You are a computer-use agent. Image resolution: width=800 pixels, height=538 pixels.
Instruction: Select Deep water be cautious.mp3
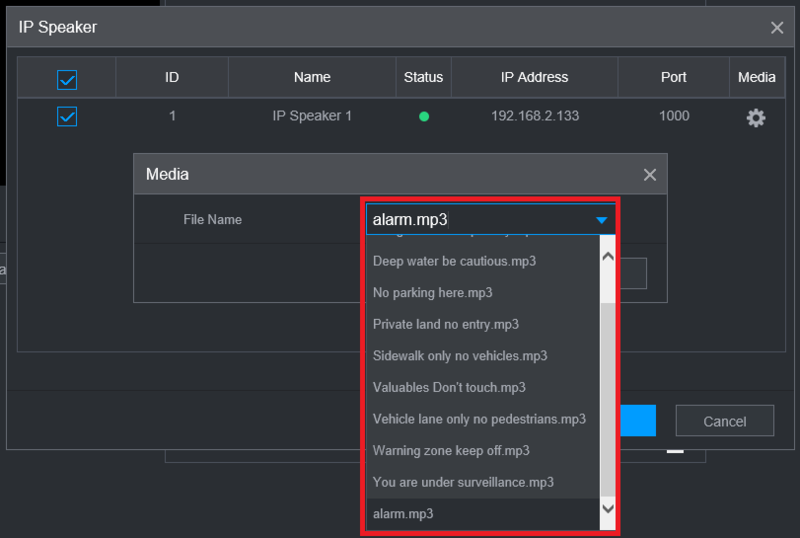click(x=454, y=261)
